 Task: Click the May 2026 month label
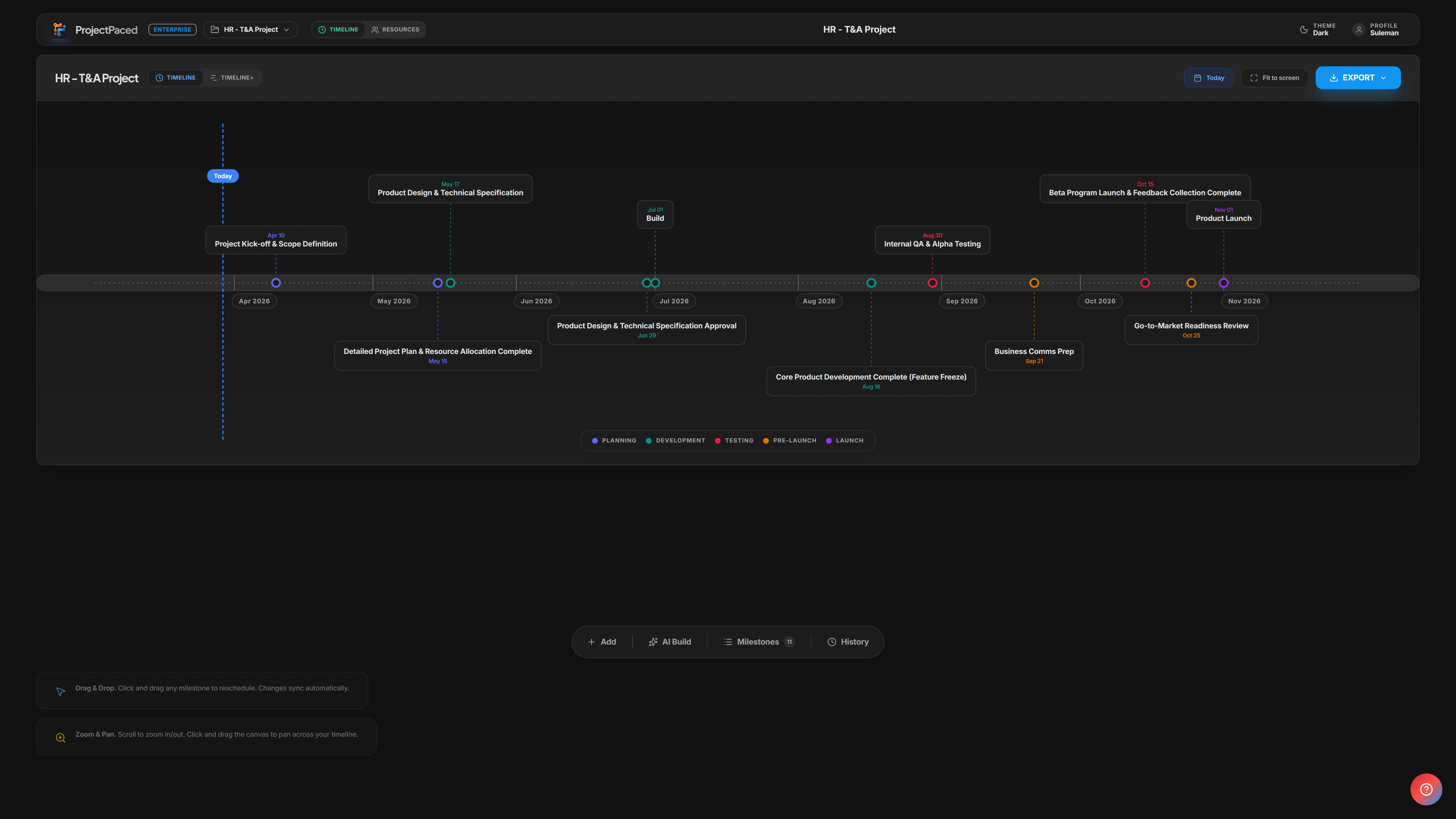394,301
